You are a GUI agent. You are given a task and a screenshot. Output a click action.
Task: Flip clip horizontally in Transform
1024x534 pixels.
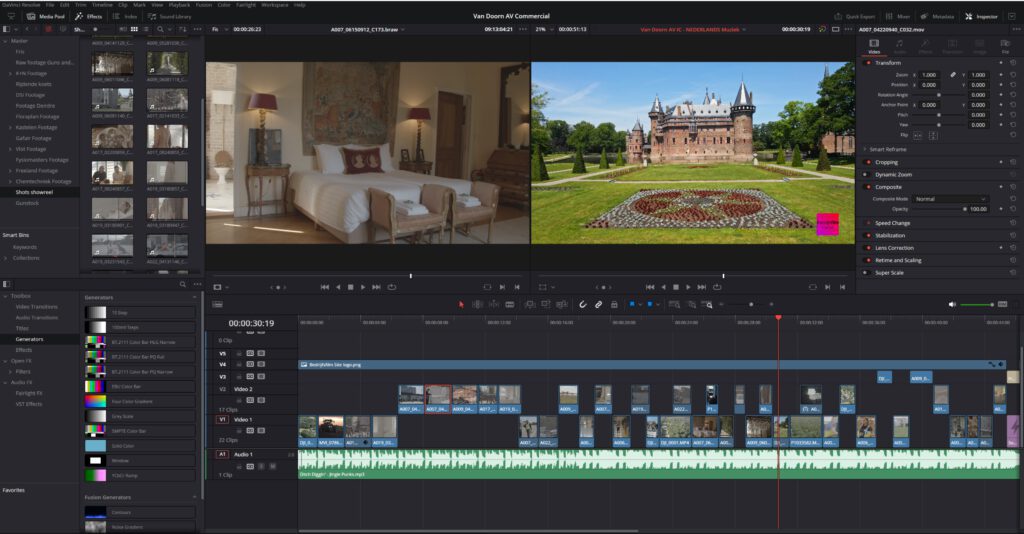(x=918, y=135)
